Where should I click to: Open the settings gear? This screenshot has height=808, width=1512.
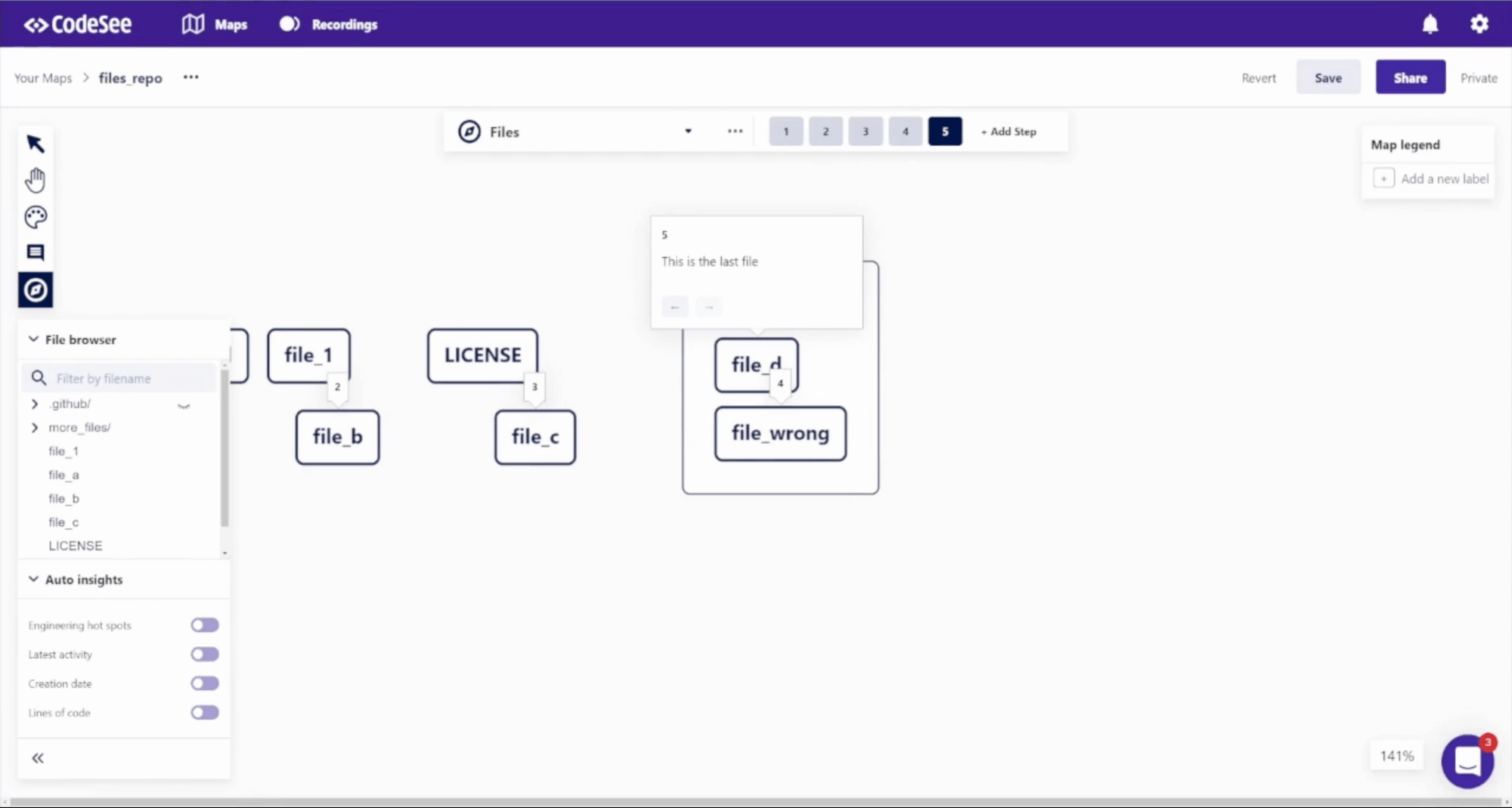(1479, 24)
